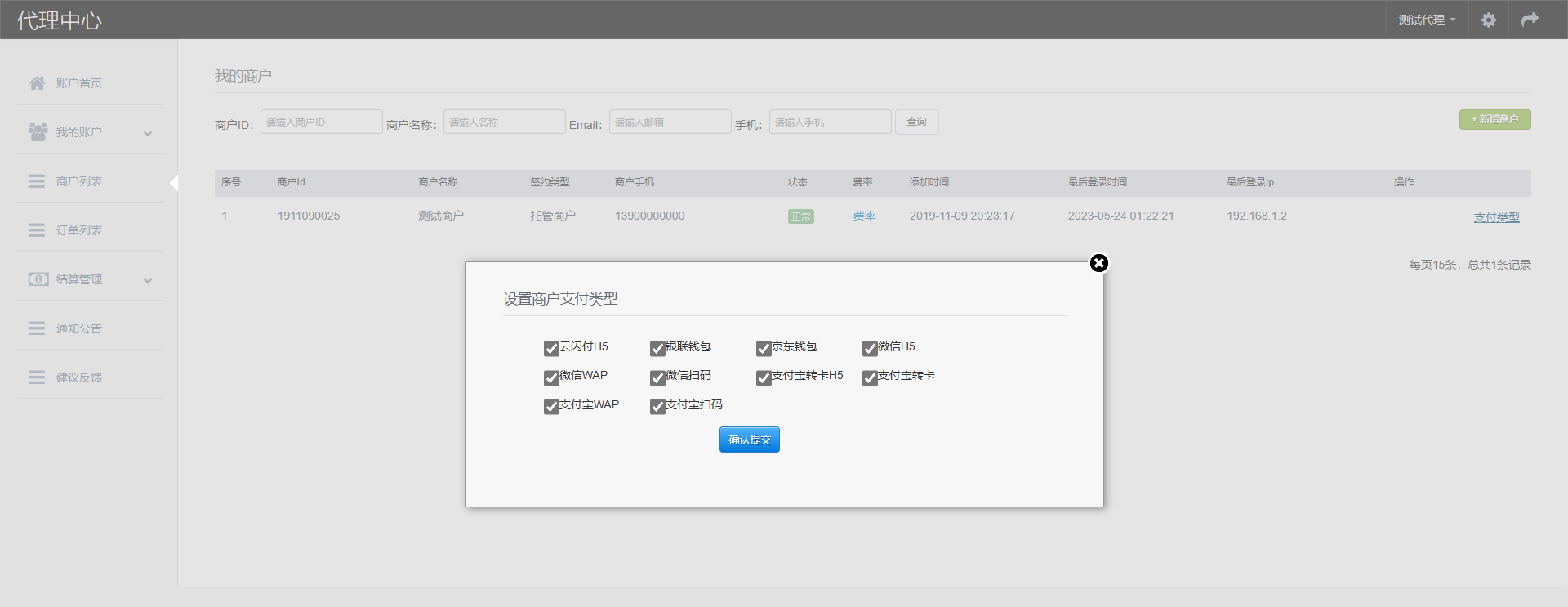This screenshot has width=1568, height=607.
Task: Click the home icon beside 账户首页
Action: (x=37, y=83)
